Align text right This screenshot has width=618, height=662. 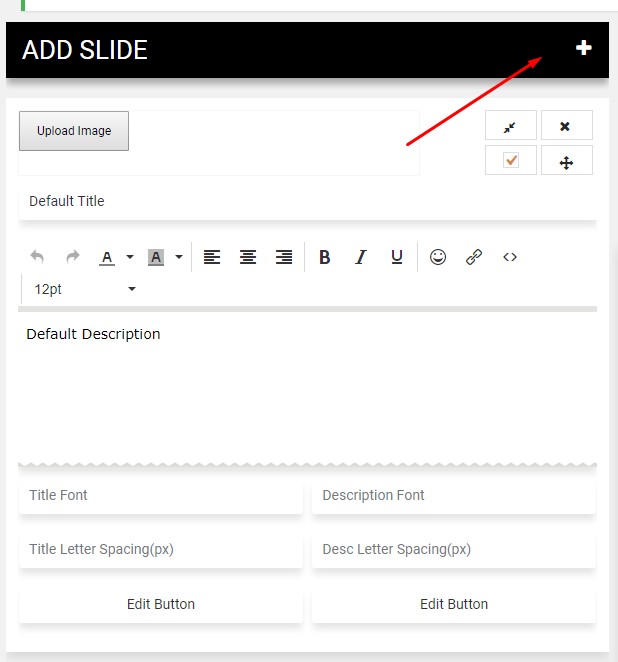(x=284, y=257)
